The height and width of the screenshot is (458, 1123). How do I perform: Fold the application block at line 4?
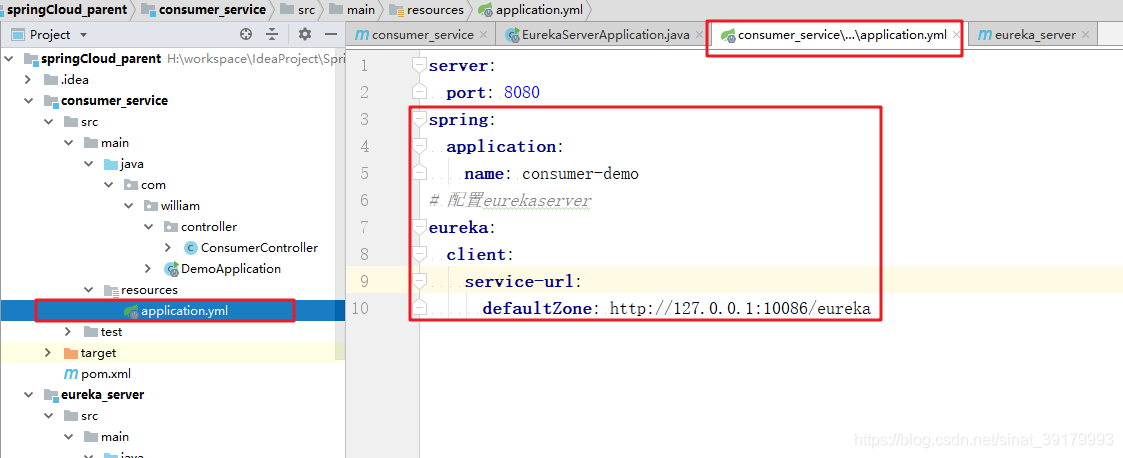pos(419,146)
